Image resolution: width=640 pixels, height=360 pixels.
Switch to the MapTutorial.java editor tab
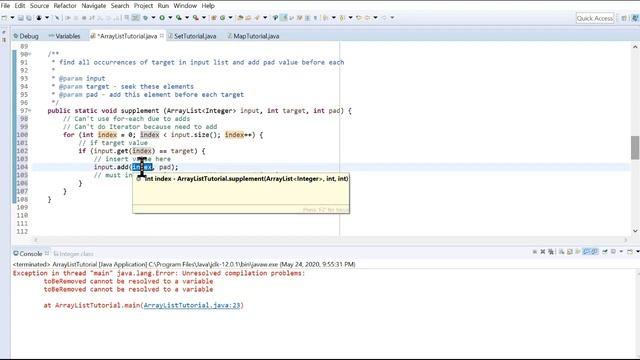[x=253, y=36]
